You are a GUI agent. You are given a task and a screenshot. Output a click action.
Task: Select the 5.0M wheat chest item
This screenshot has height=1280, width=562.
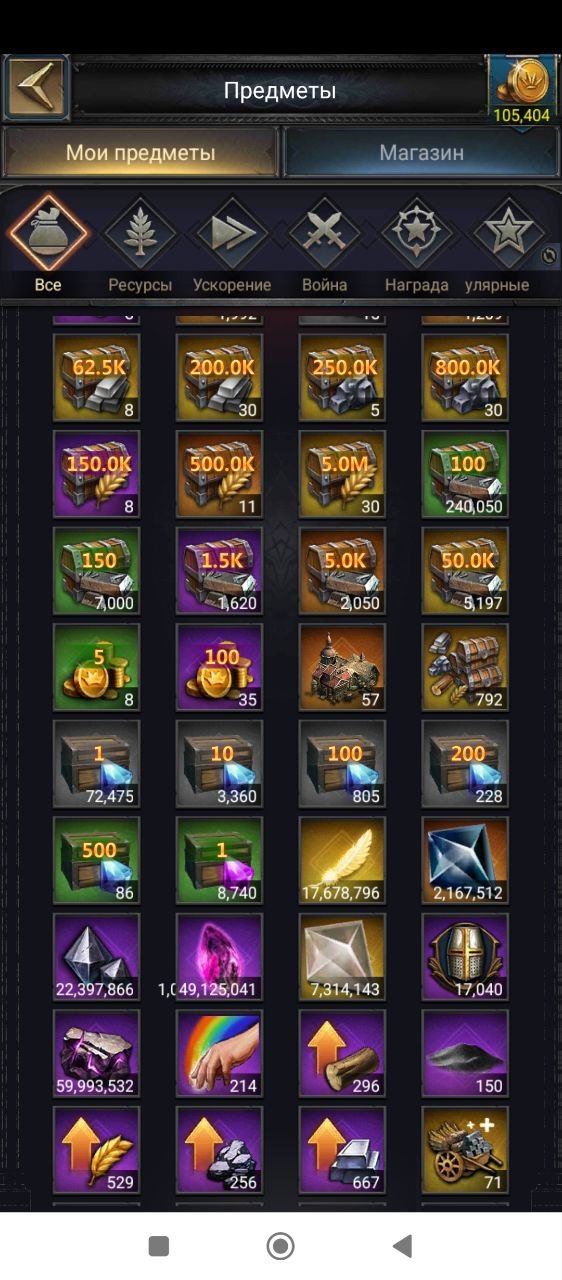point(343,474)
